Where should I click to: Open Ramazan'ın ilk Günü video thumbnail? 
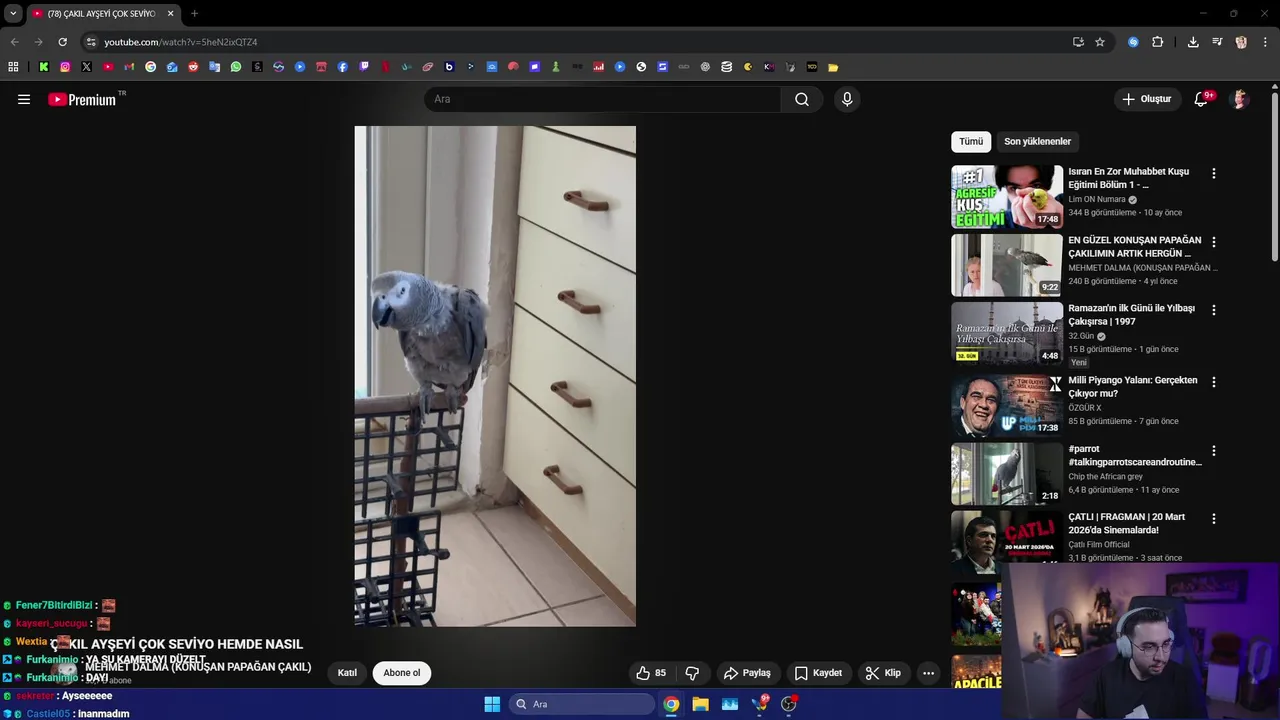(1007, 333)
